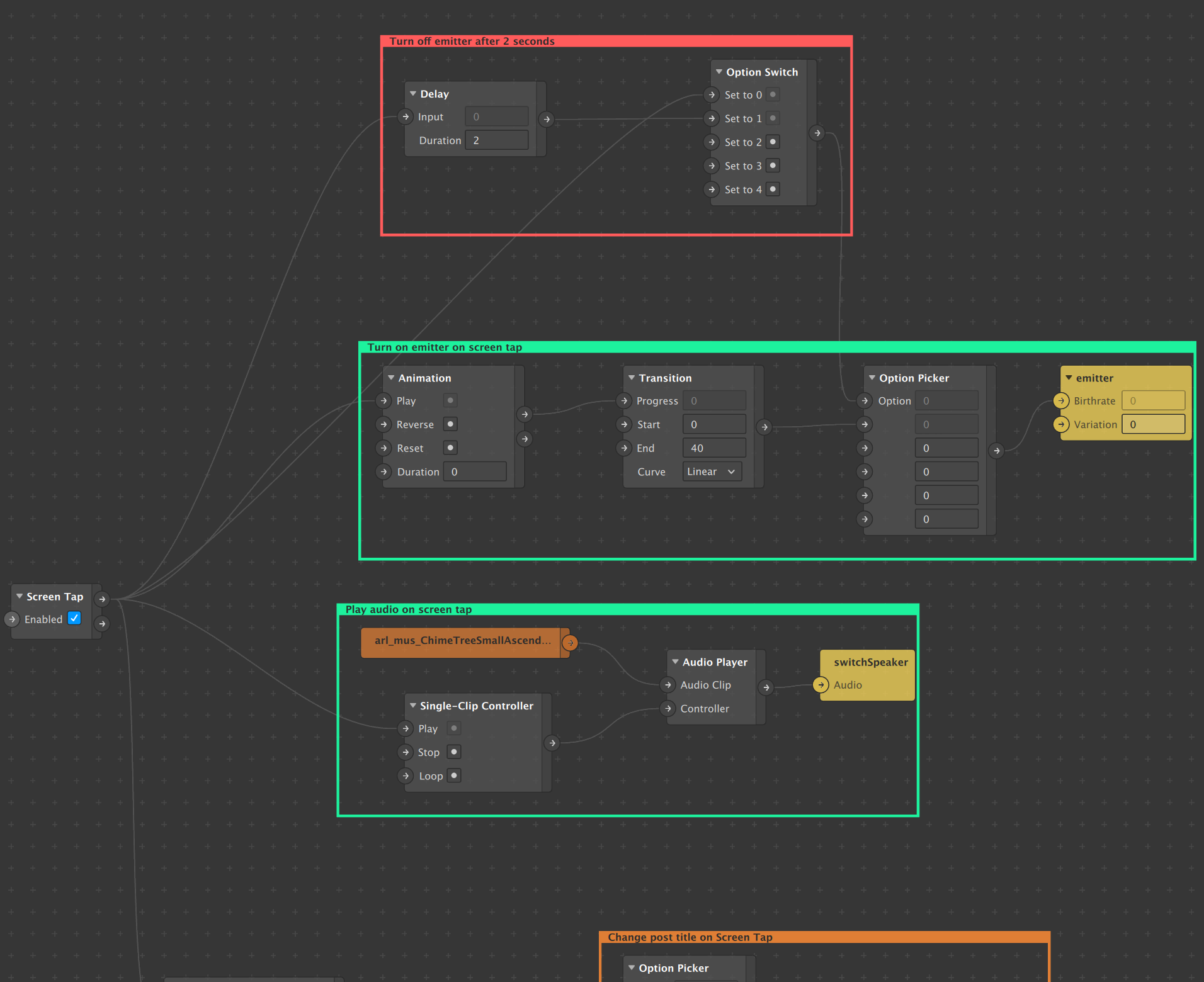
Task: Click the emitter Variation value field
Action: (x=1154, y=424)
